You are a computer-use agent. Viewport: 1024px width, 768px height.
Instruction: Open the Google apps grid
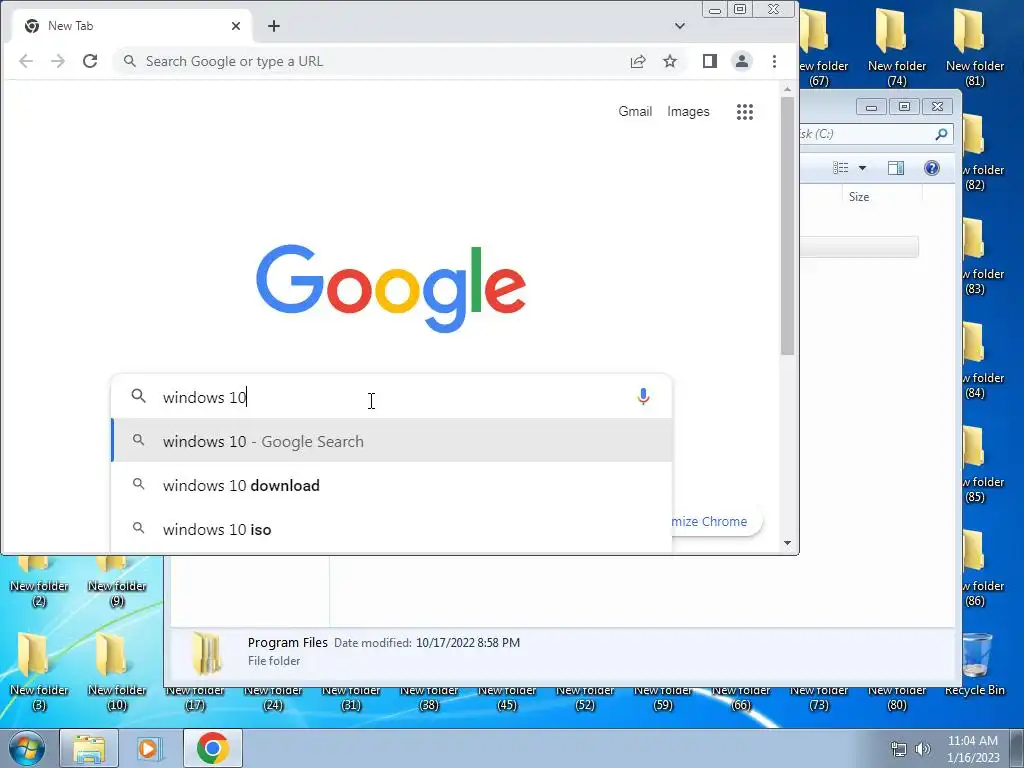(744, 112)
